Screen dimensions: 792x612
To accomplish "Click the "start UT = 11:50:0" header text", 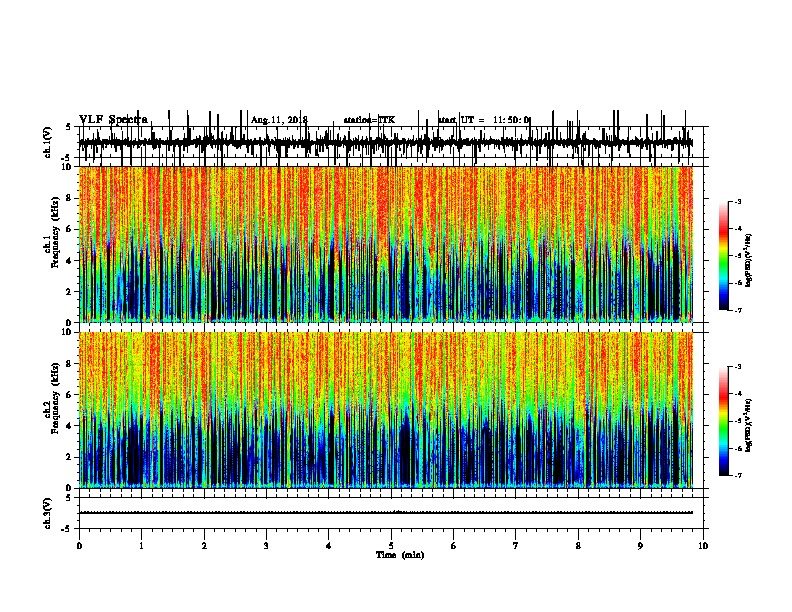I will pyautogui.click(x=484, y=120).
